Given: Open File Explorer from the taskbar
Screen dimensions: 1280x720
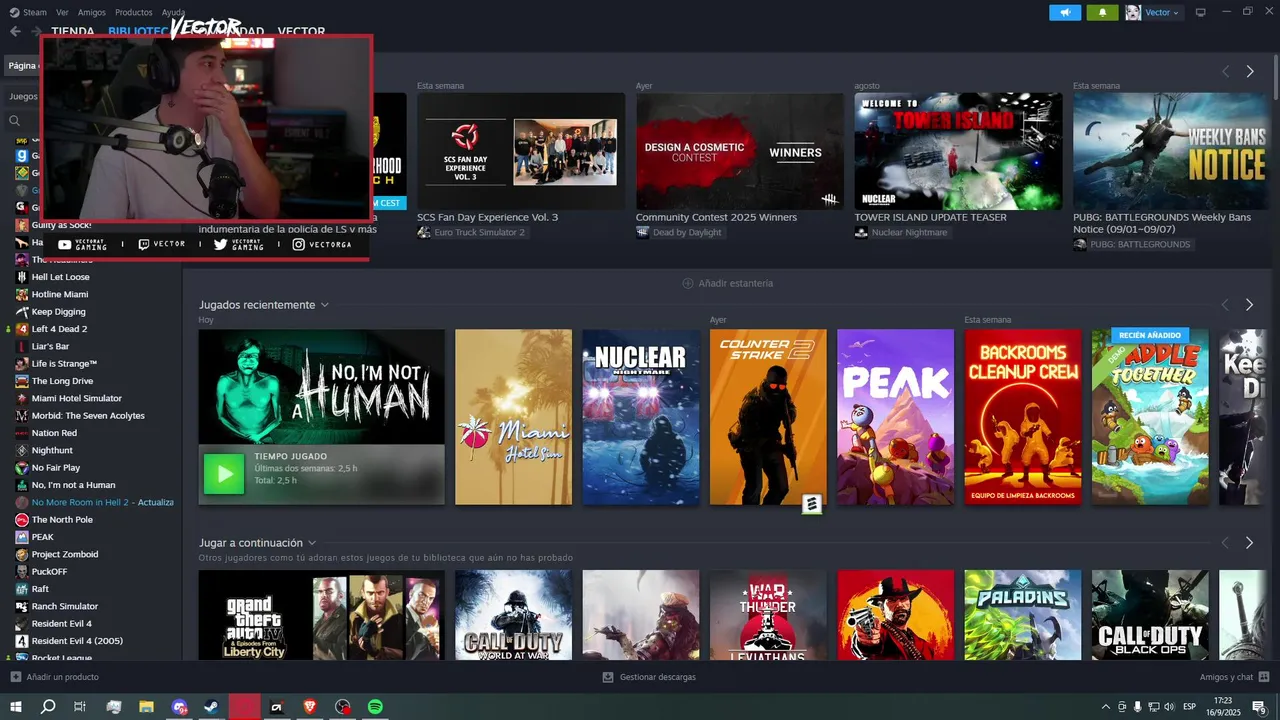Looking at the screenshot, I should click(147, 707).
